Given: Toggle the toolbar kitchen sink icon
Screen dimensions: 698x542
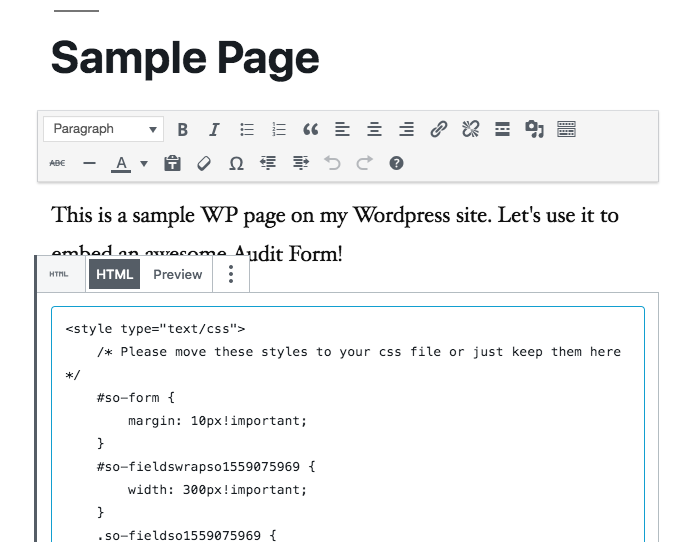Looking at the screenshot, I should 566,129.
